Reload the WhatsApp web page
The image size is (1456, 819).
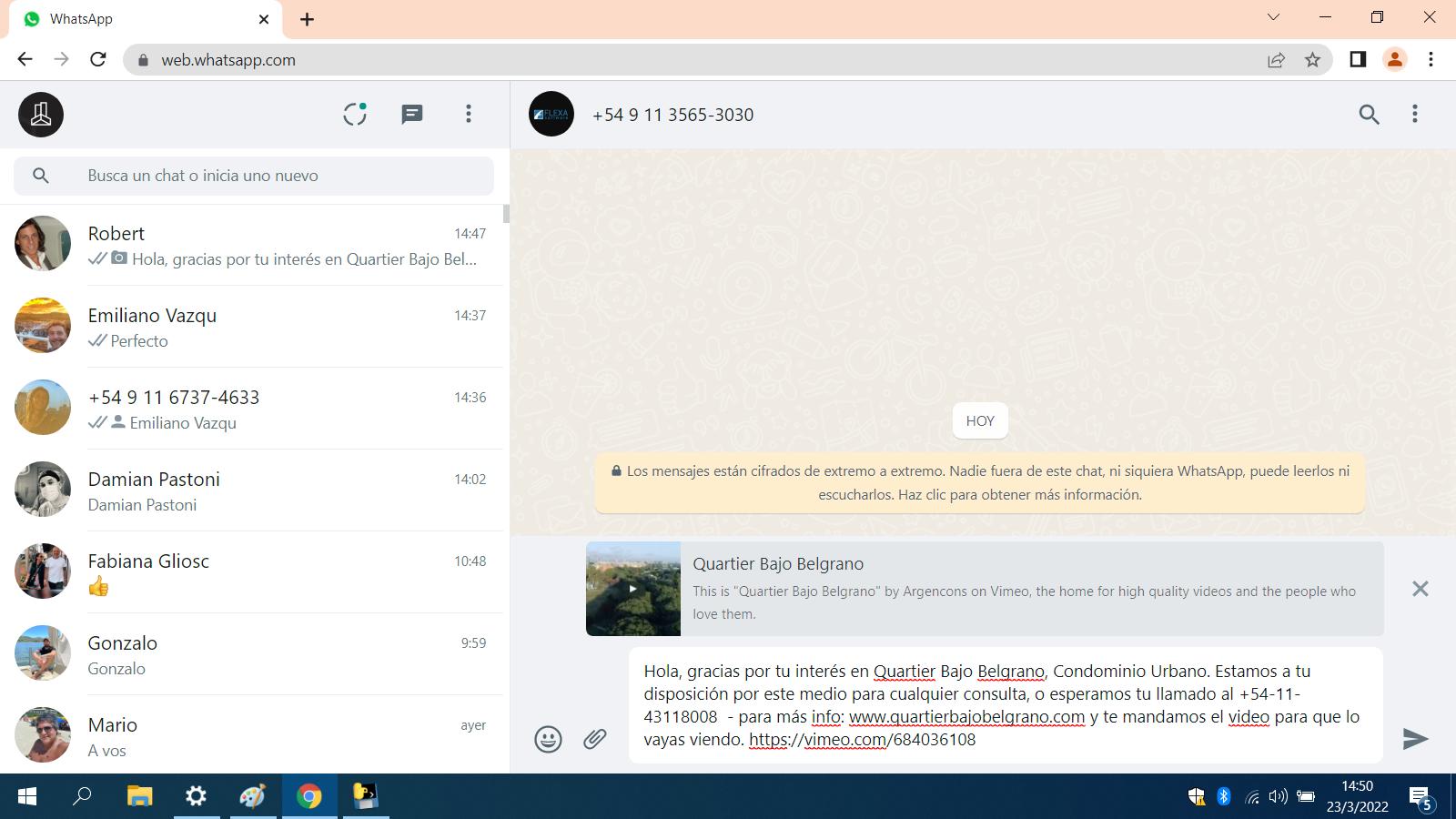[x=98, y=59]
